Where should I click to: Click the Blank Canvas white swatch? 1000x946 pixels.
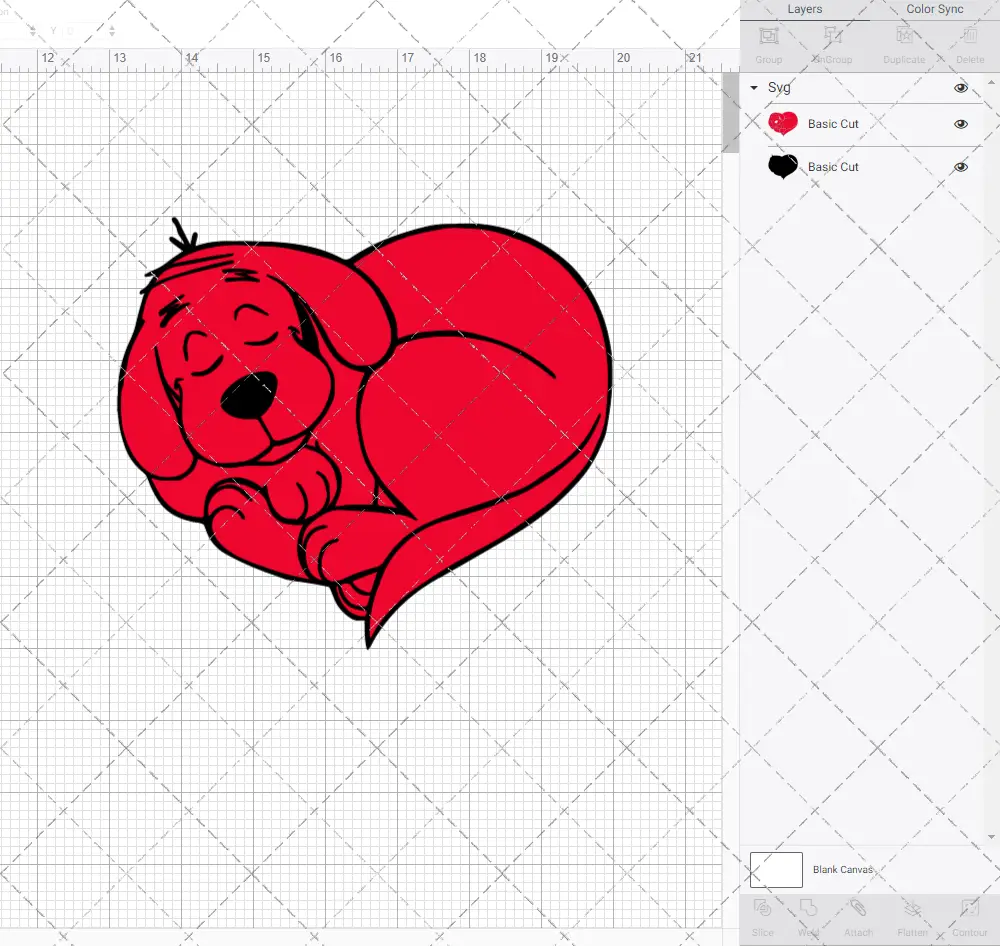point(776,869)
